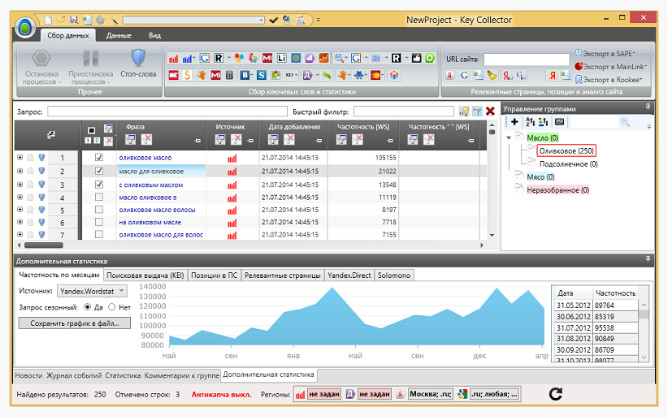The width and height of the screenshot is (667, 418).
Task: Click the URL сайта input field
Action: (526, 59)
